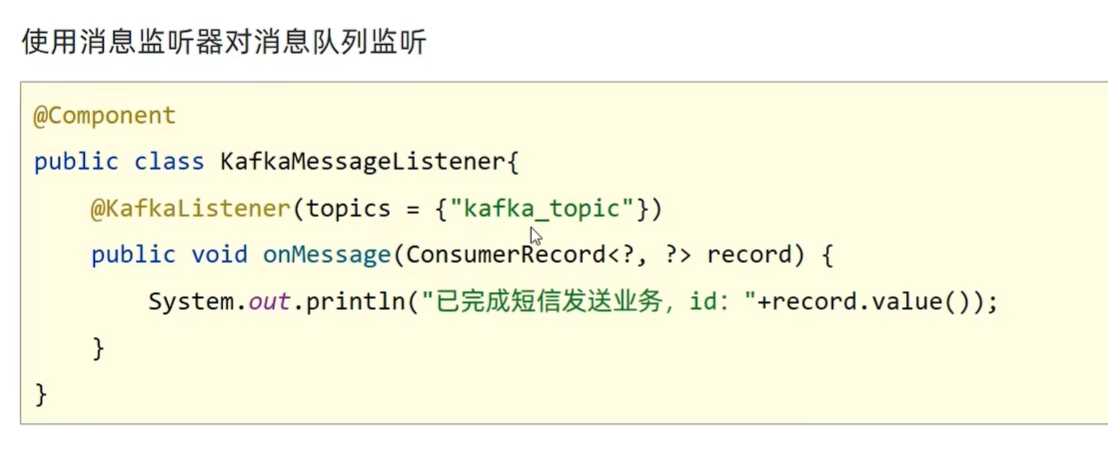Click the @Component annotation
Screen dimensions: 1108x457
coord(105,116)
